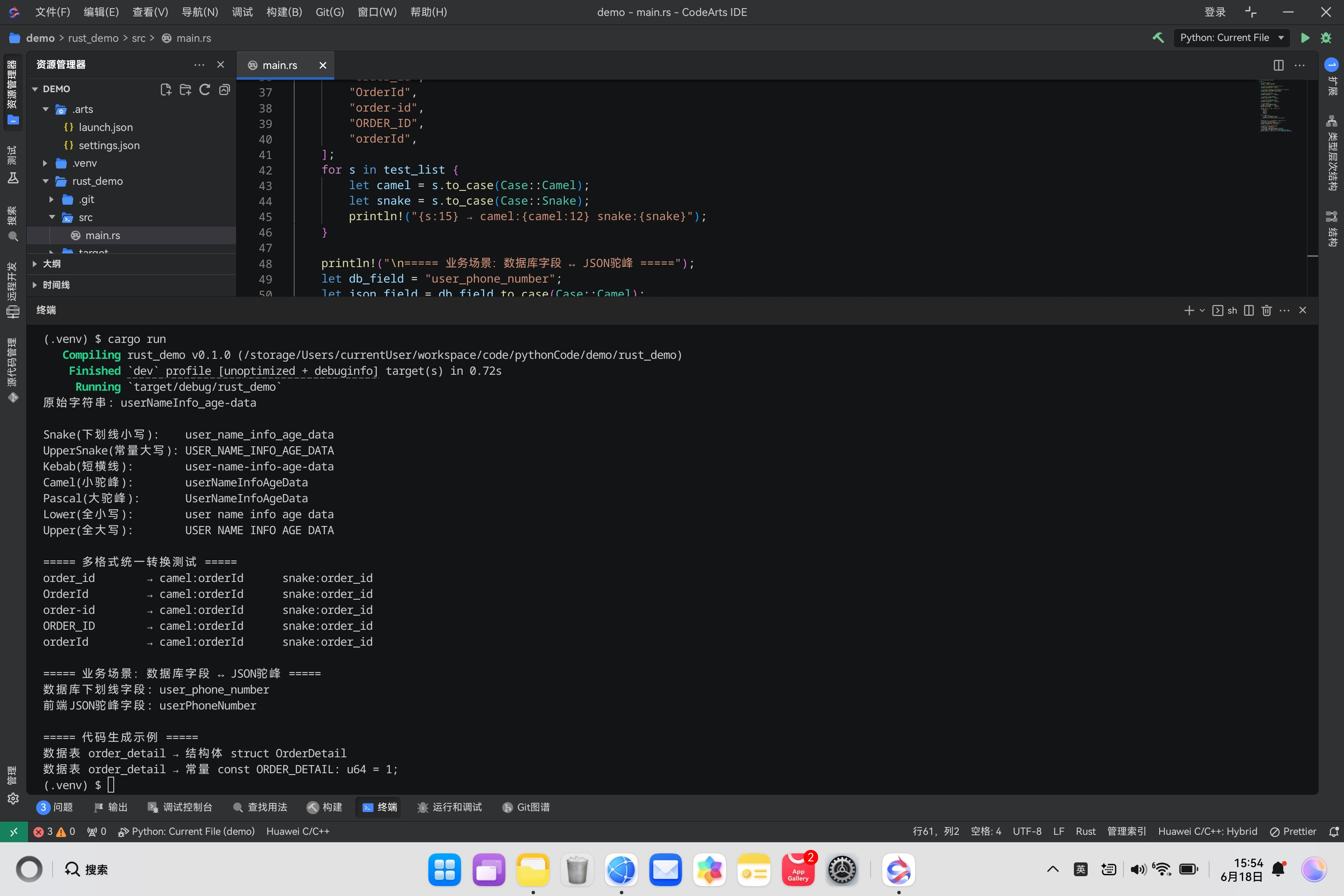Open the run configuration dropdown
The width and height of the screenshot is (1344, 896).
point(1232,38)
